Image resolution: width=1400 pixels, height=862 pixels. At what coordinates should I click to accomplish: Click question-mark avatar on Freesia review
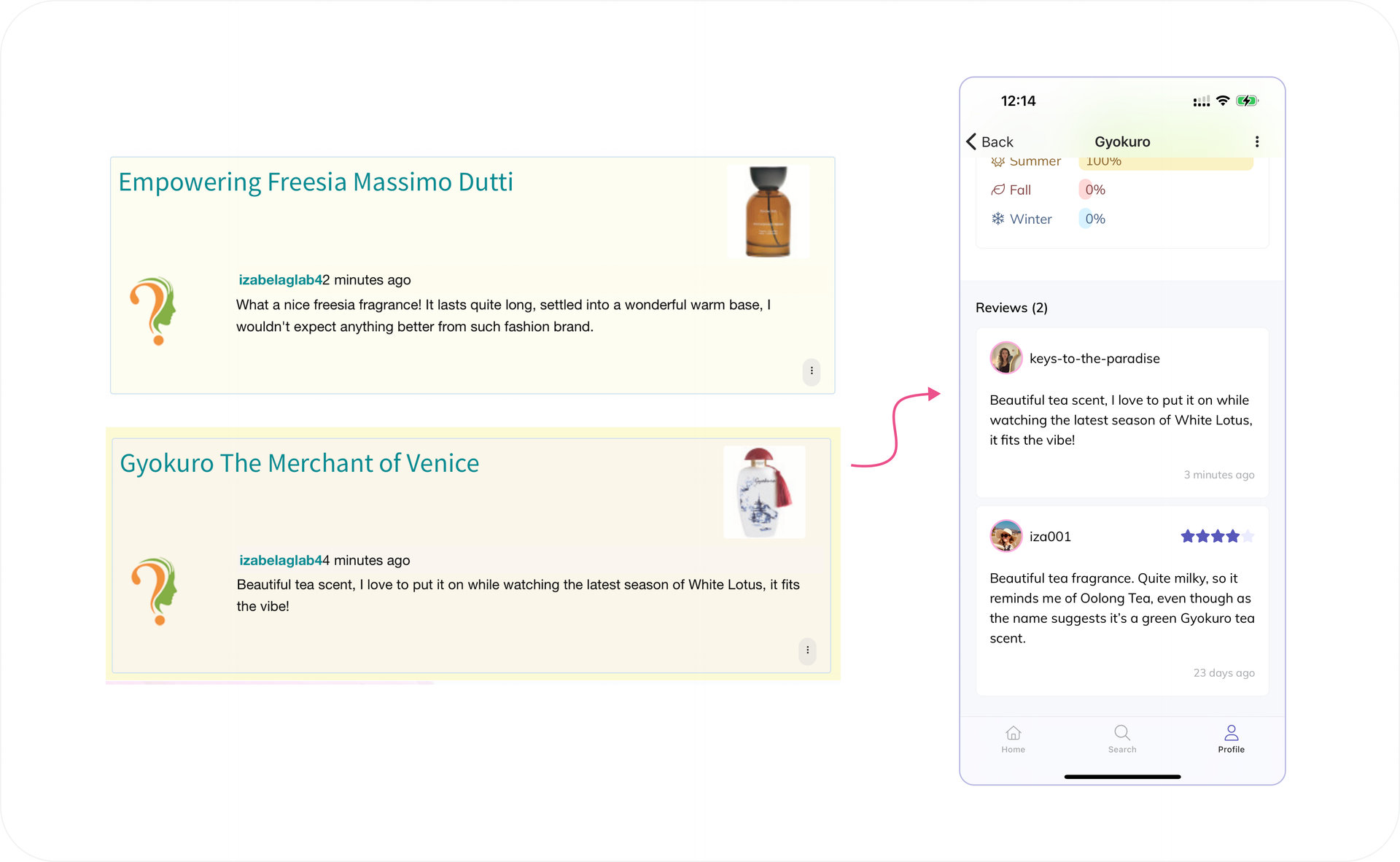click(154, 311)
